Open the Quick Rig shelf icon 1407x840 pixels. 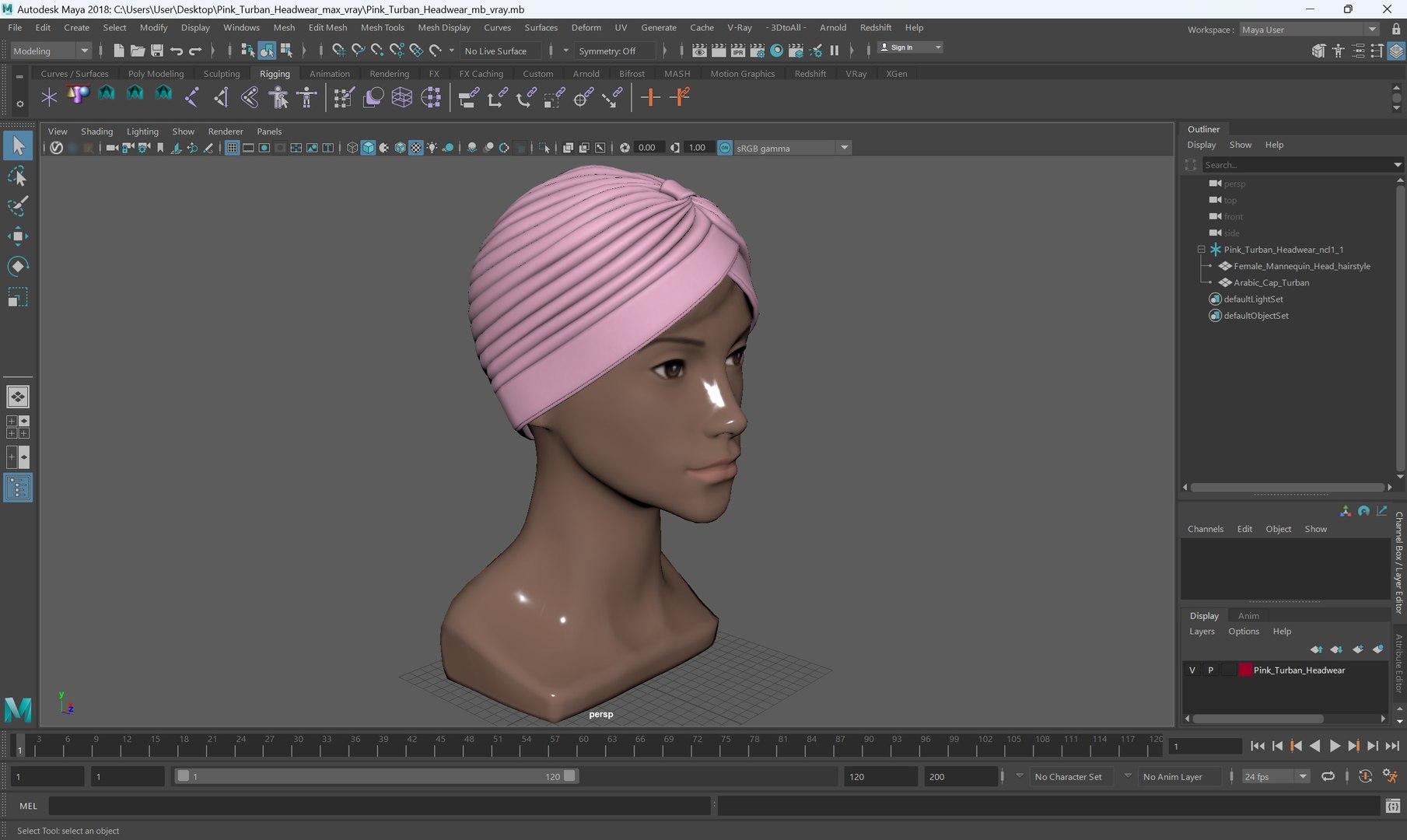[278, 97]
